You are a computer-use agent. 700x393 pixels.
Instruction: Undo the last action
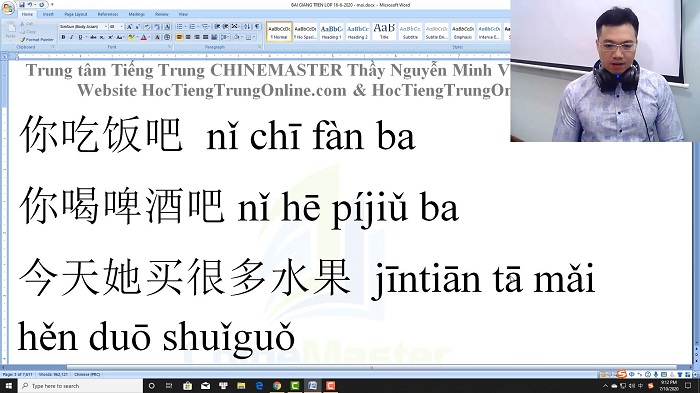coord(30,5)
